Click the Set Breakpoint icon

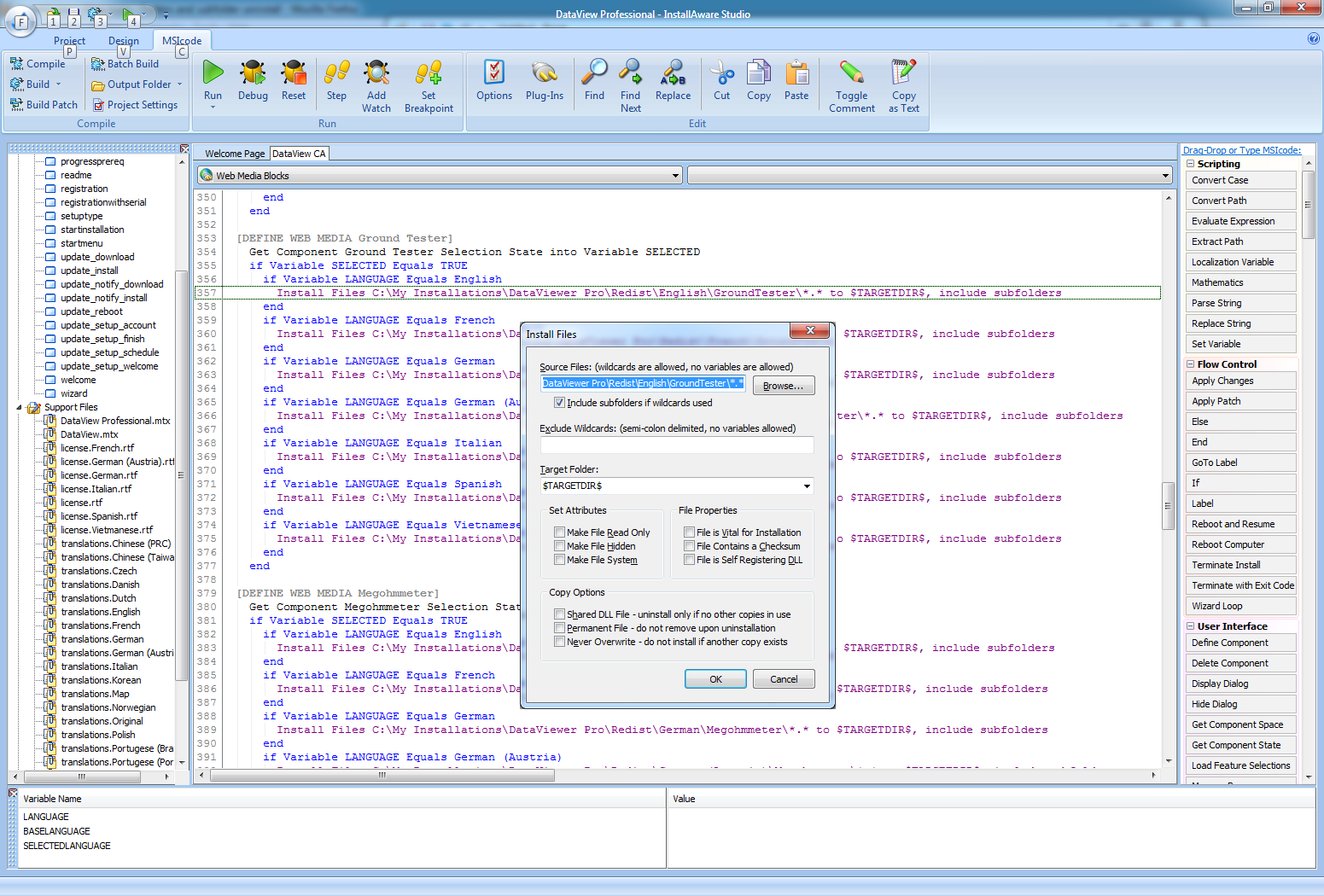coord(429,73)
